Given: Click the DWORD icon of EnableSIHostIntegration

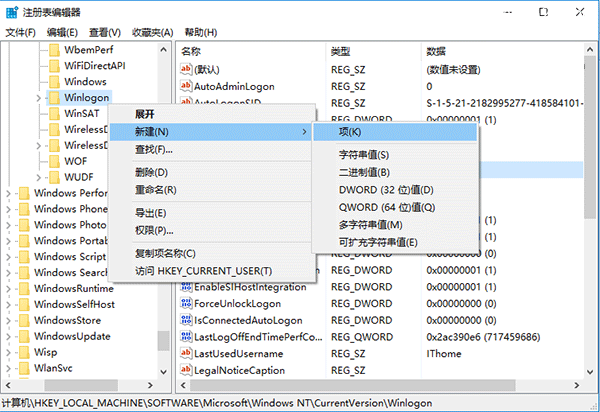Looking at the screenshot, I should coord(186,287).
